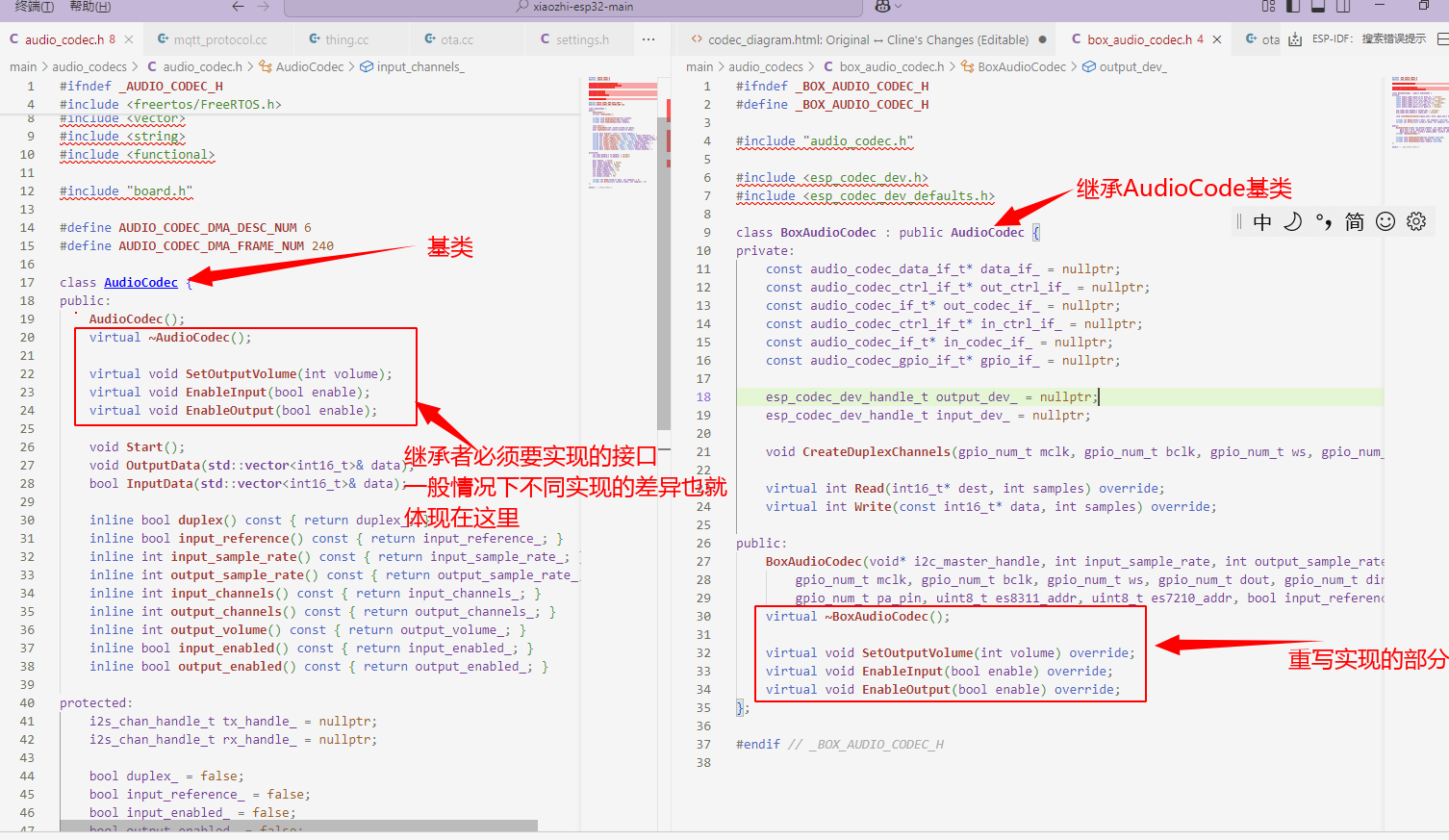Click the C icon on the settings.h tab
This screenshot has height=840, width=1449.
(x=546, y=39)
